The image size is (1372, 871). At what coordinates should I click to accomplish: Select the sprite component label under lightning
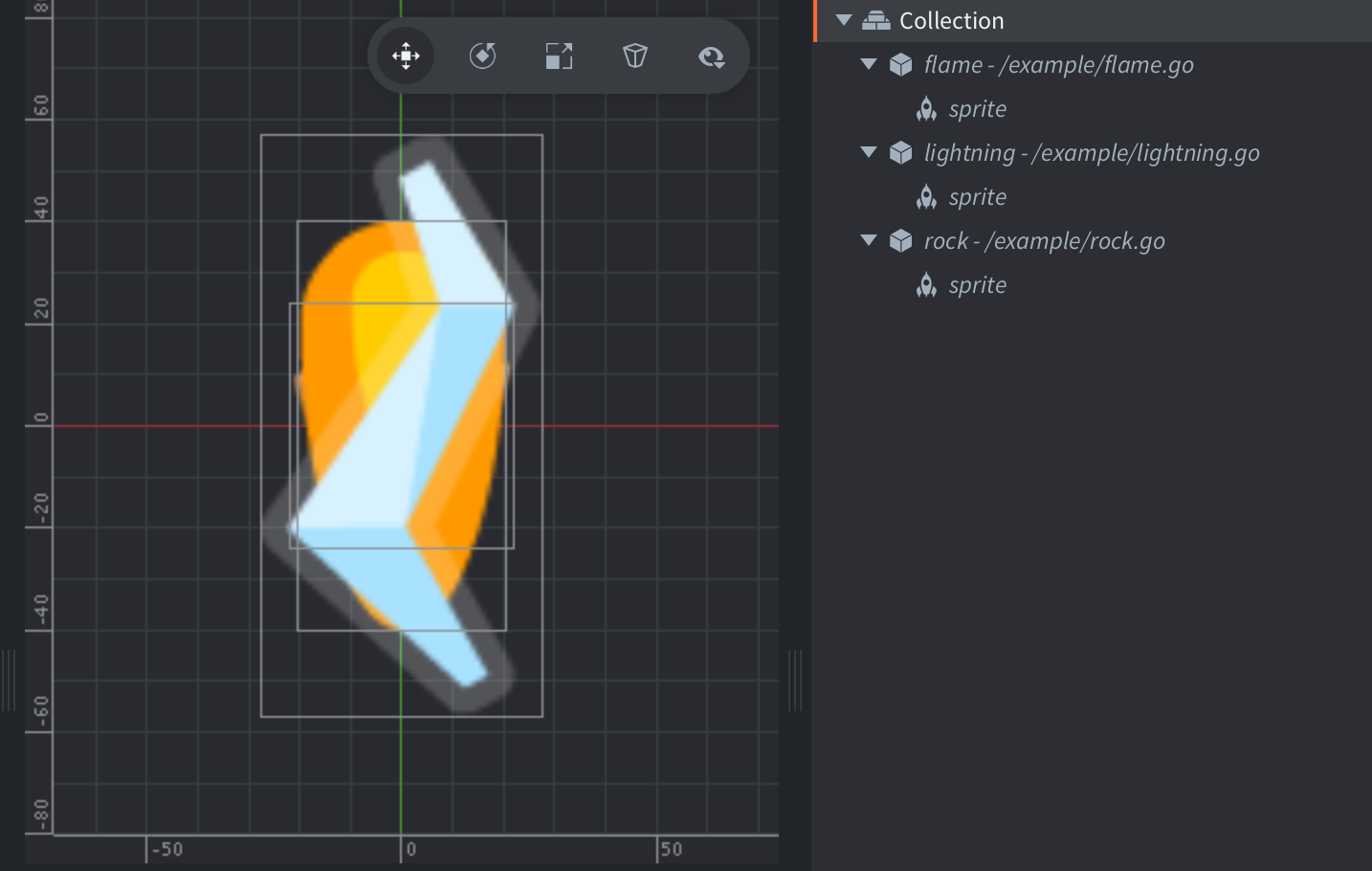pyautogui.click(x=978, y=197)
